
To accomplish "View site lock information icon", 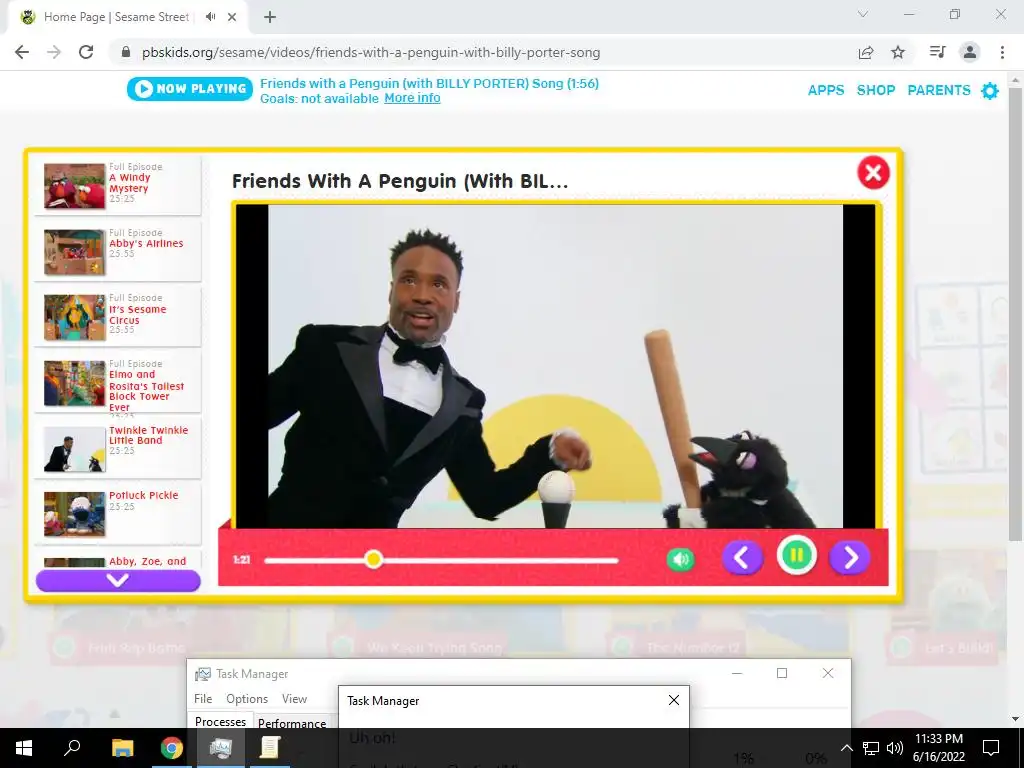I will (x=126, y=52).
